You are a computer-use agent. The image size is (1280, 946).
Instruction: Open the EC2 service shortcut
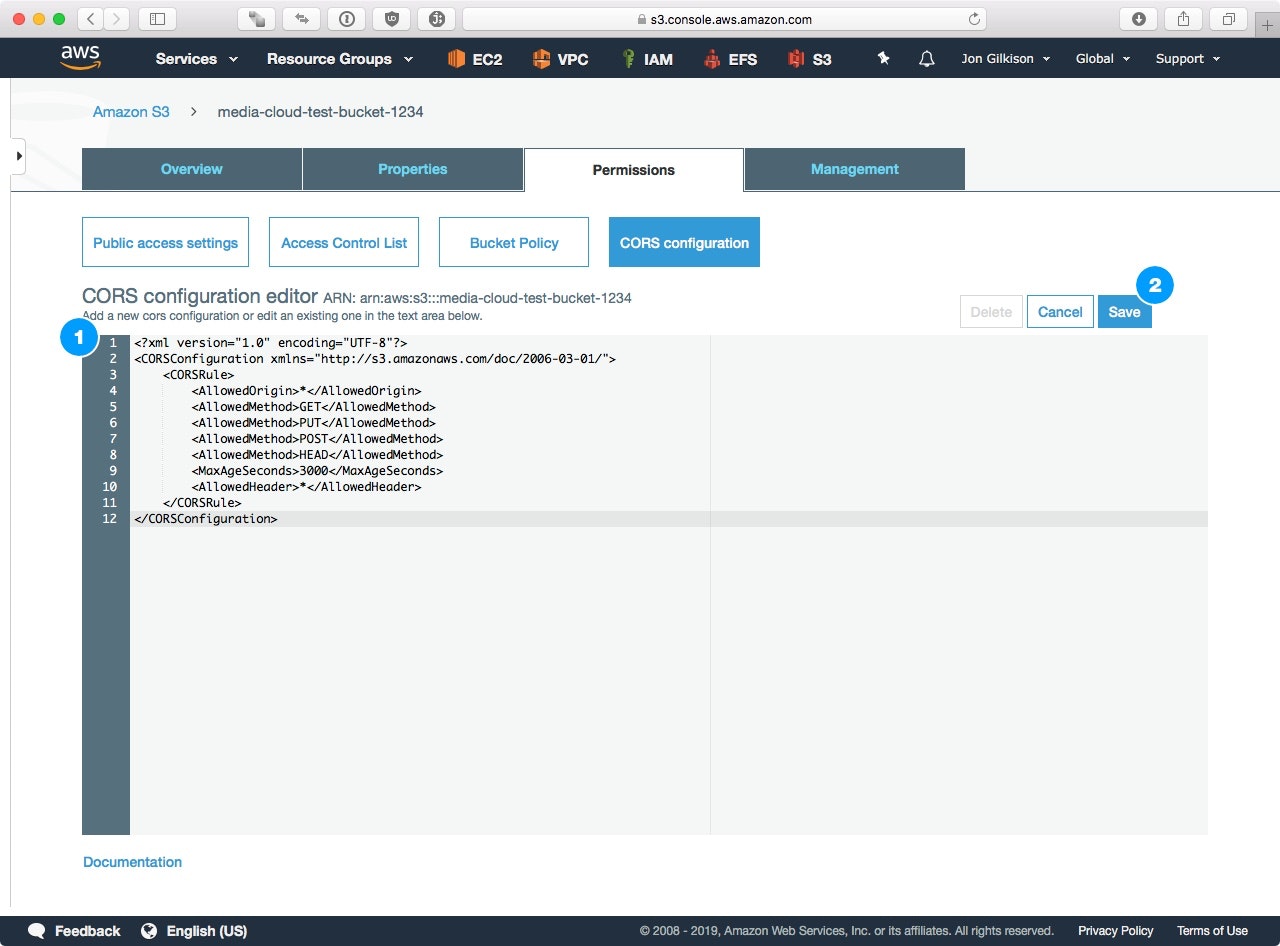point(475,59)
